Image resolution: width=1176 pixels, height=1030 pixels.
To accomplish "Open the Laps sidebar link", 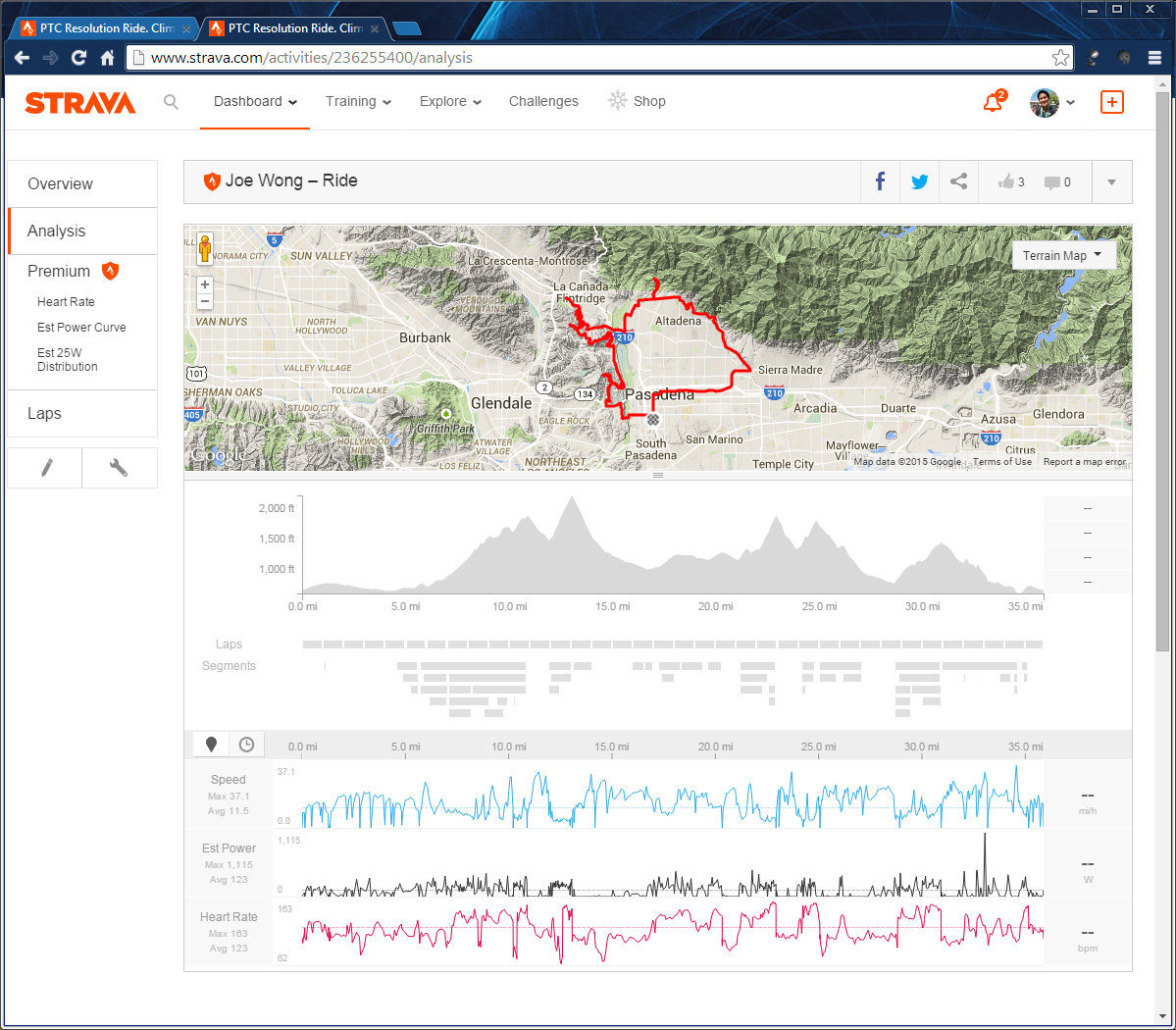I will 44,414.
